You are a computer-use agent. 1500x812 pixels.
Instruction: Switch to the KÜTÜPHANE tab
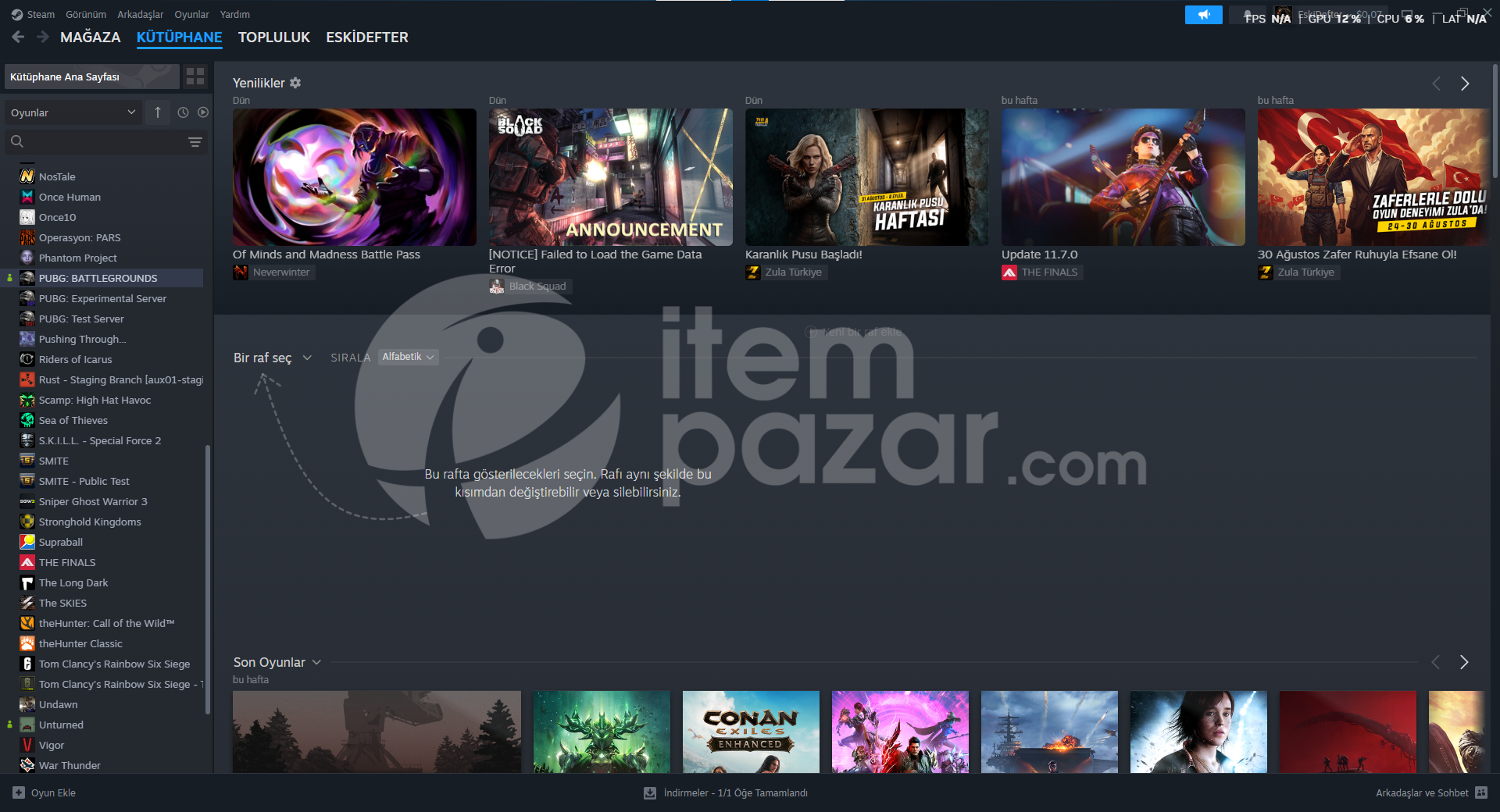pos(179,37)
